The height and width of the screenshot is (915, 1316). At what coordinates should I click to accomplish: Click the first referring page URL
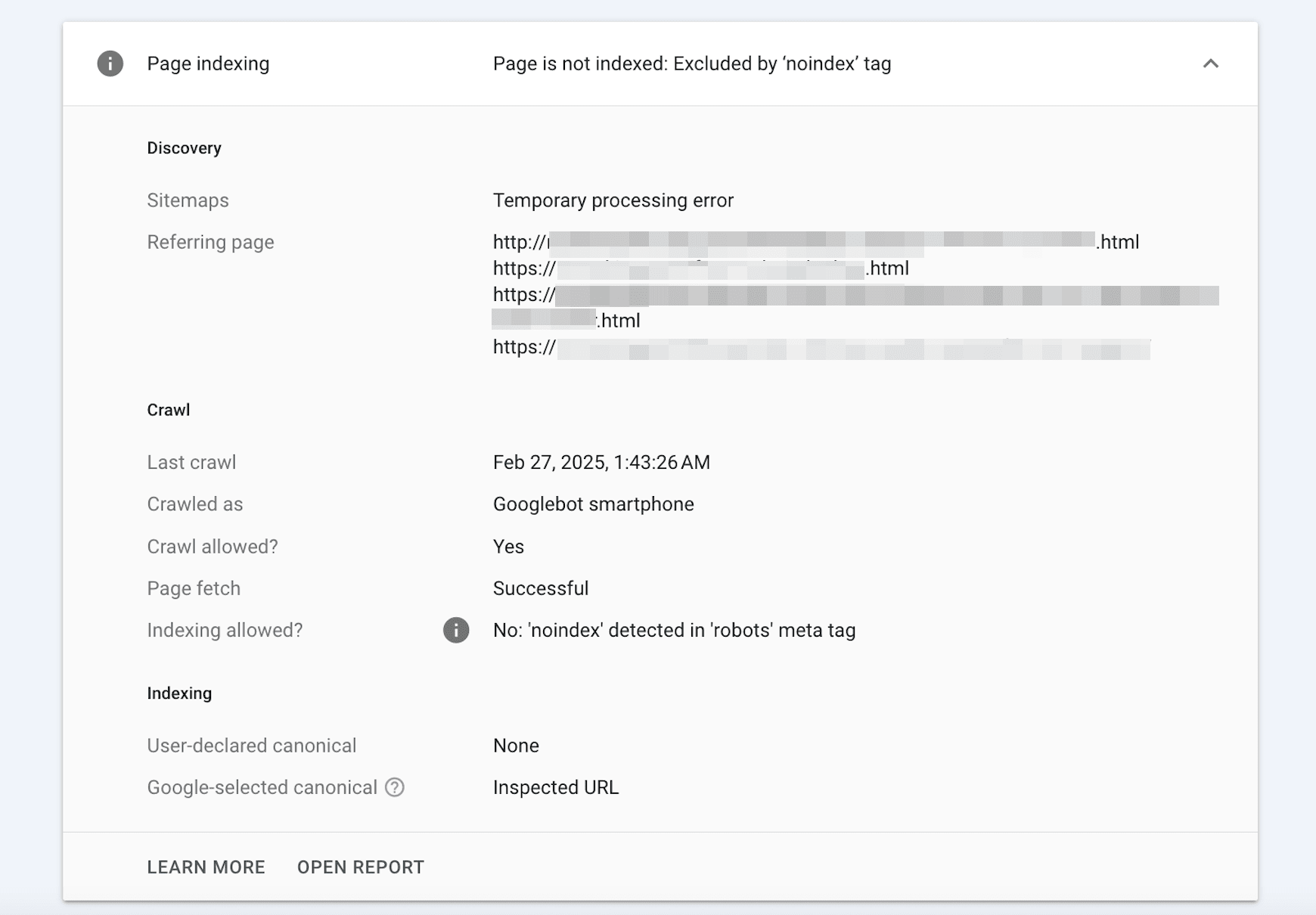pos(815,242)
